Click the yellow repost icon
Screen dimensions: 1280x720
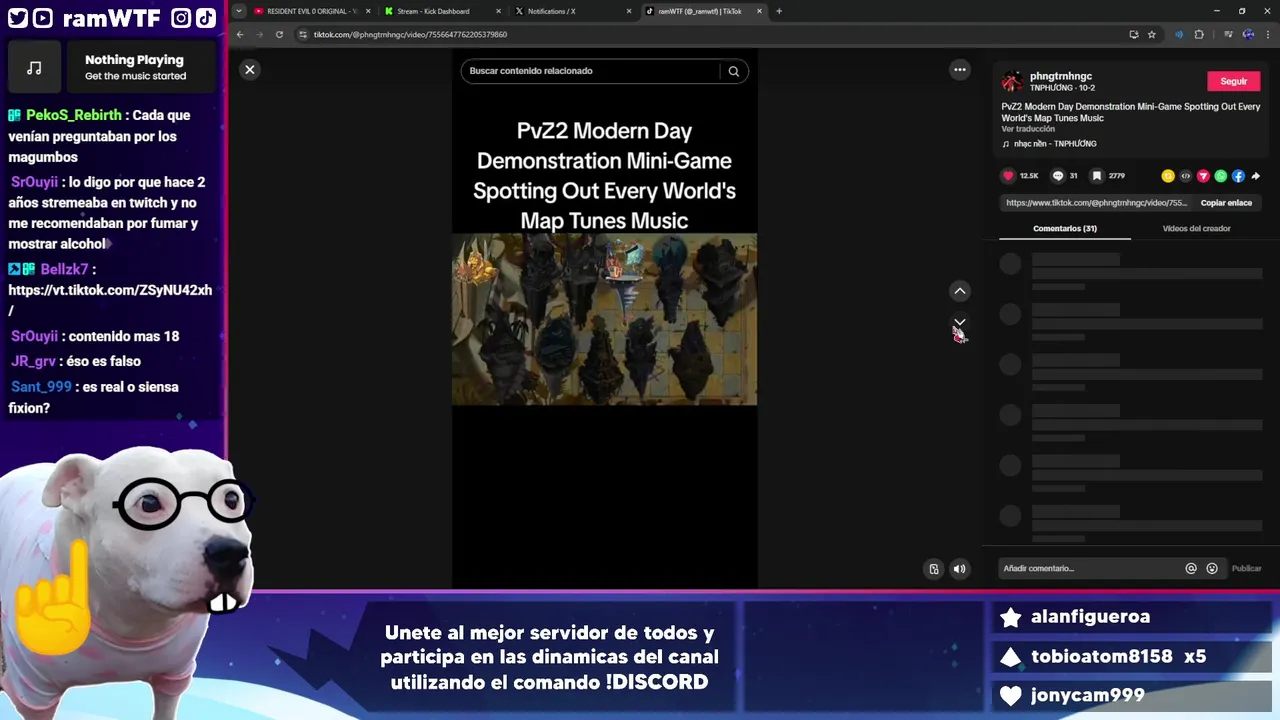(x=1168, y=176)
